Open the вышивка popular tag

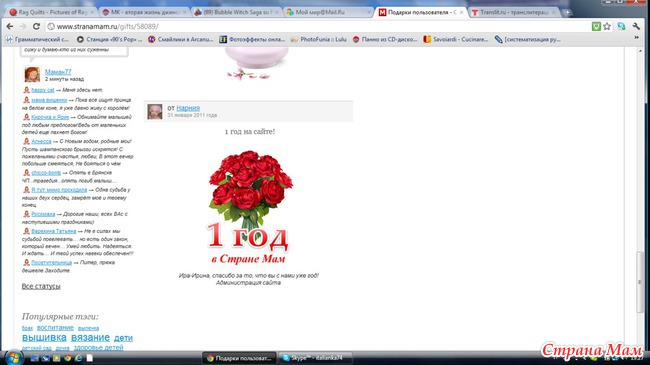(44, 338)
